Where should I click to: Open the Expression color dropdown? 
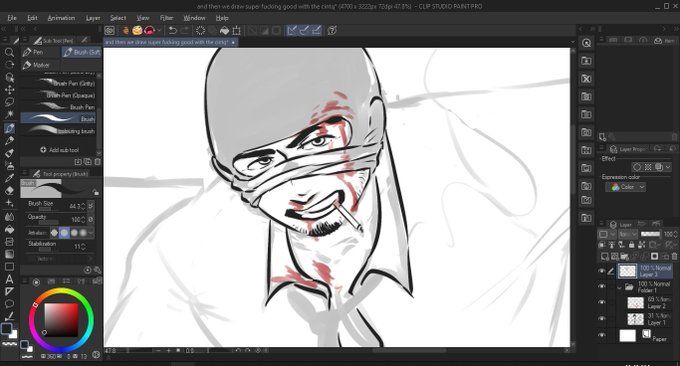625,187
